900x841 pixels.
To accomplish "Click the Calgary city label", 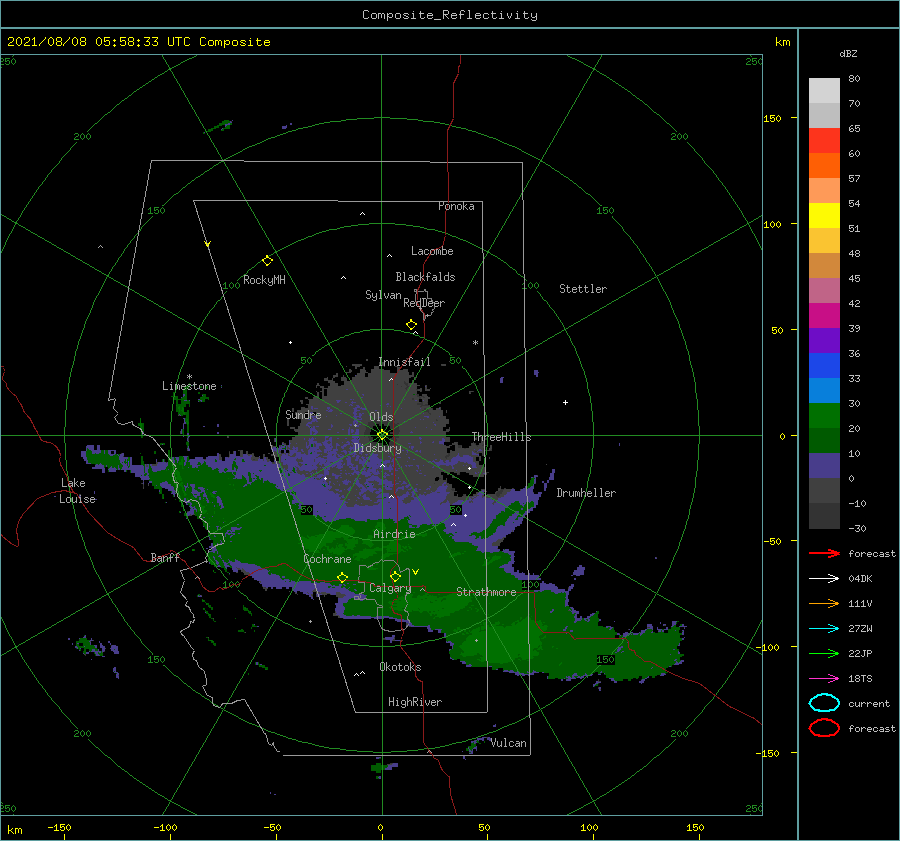I will point(390,588).
